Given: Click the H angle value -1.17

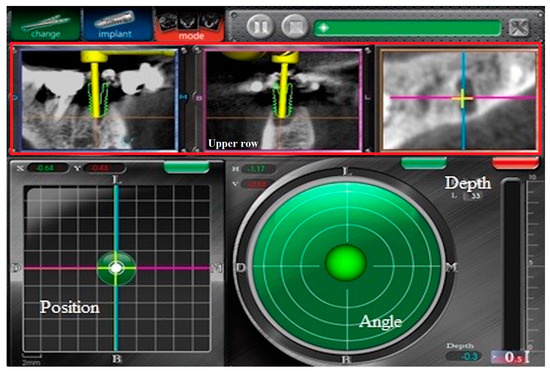Looking at the screenshot, I should tap(258, 169).
